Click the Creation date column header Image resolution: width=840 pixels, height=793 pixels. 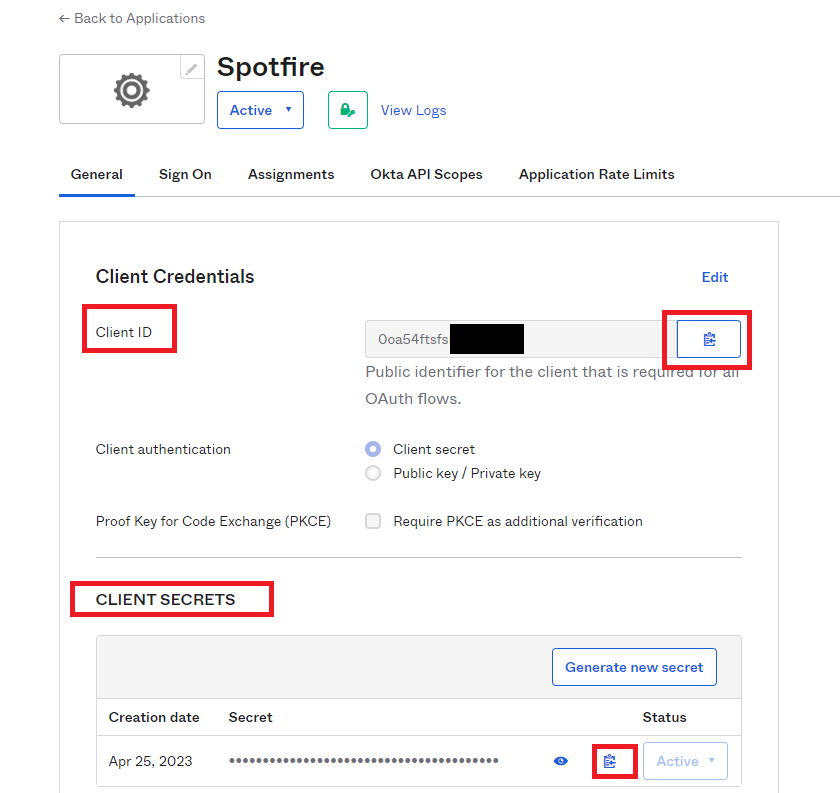coord(154,717)
